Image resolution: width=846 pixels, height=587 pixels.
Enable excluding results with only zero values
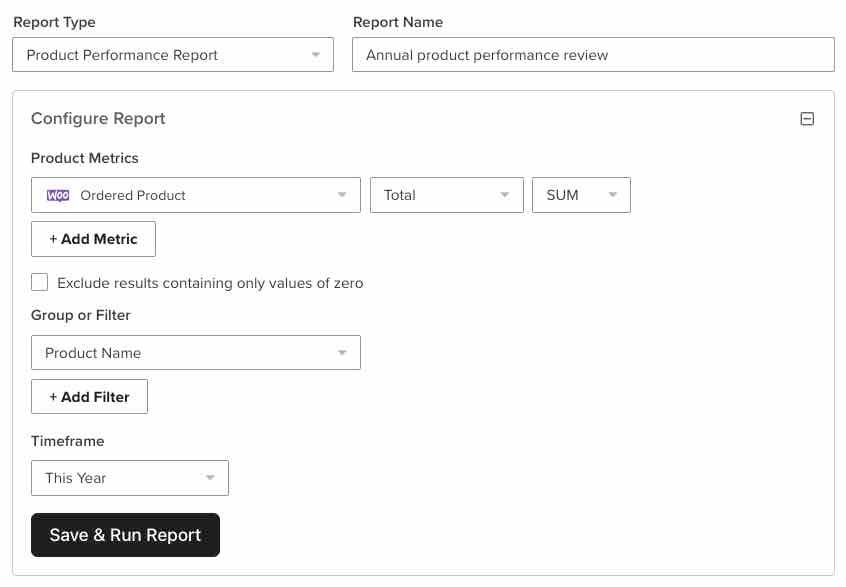(x=39, y=282)
